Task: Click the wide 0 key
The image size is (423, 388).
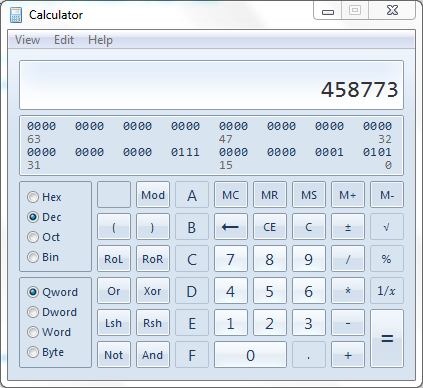Action: [x=250, y=355]
